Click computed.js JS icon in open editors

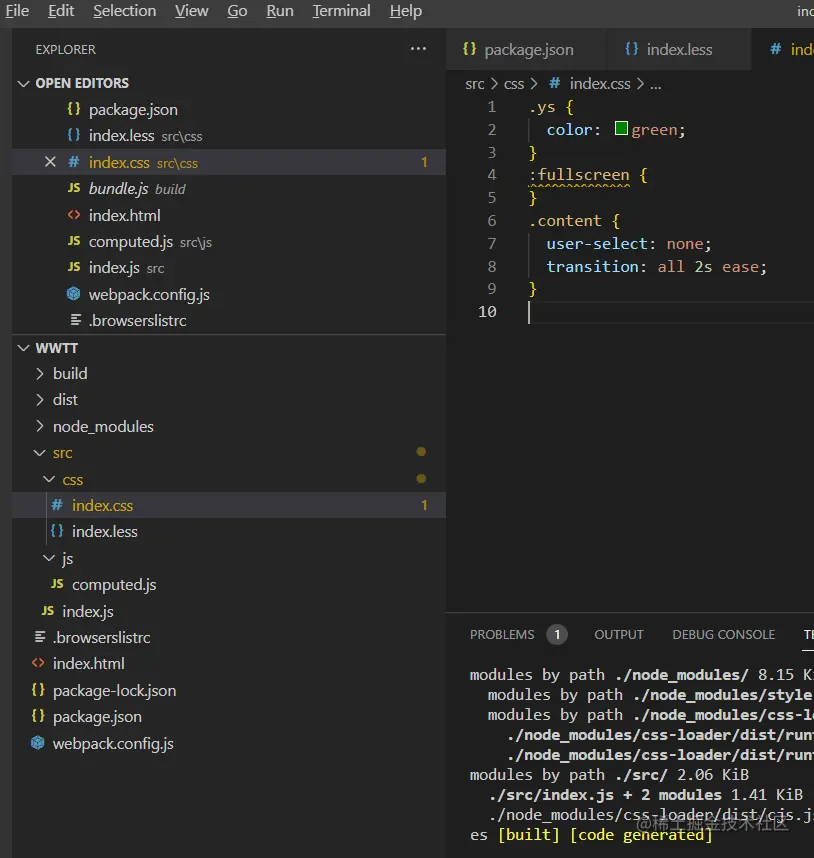(74, 241)
